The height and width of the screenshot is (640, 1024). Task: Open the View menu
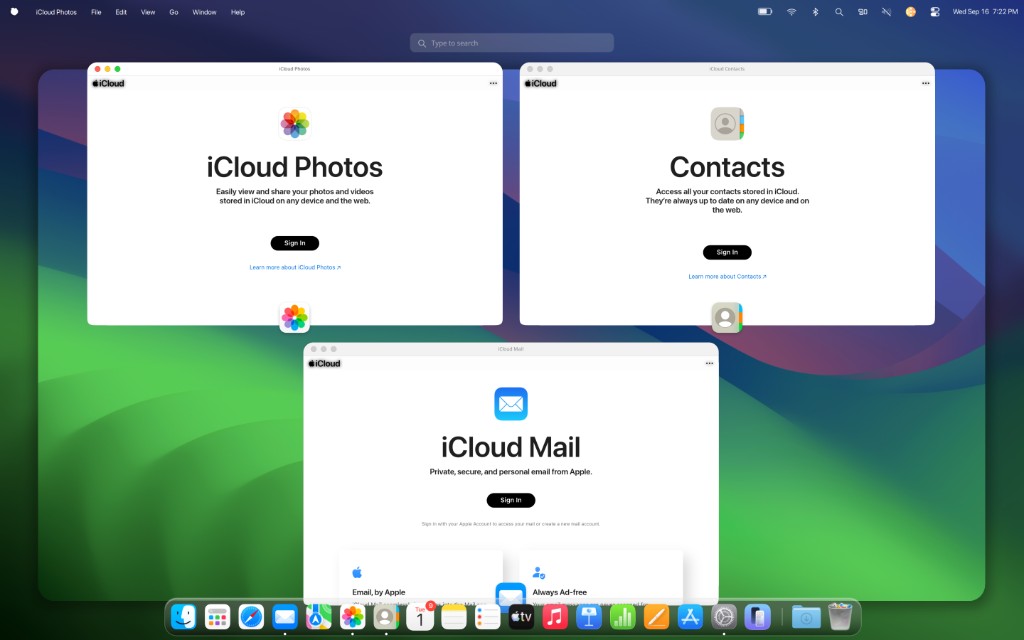pyautogui.click(x=148, y=12)
